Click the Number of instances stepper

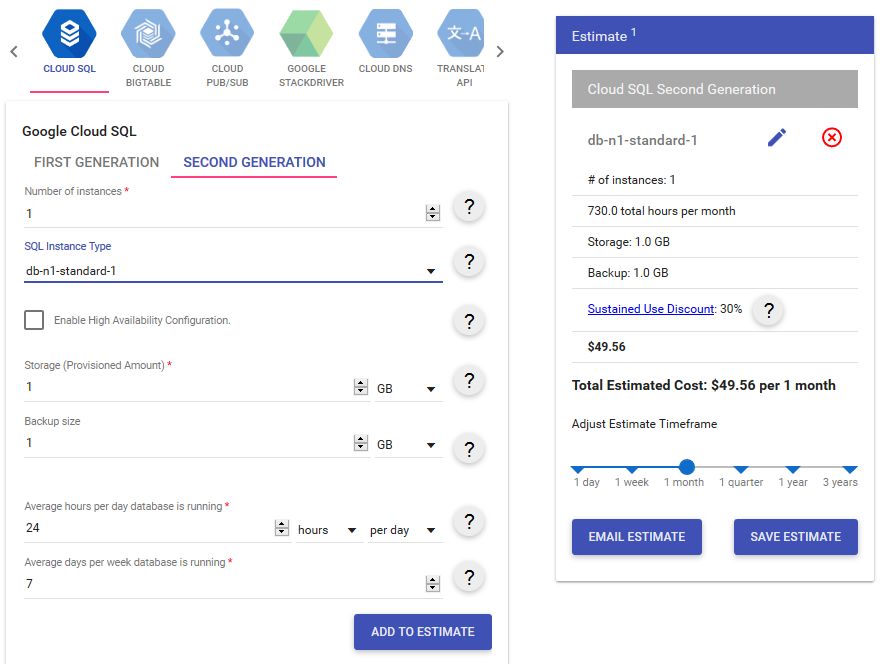click(433, 213)
